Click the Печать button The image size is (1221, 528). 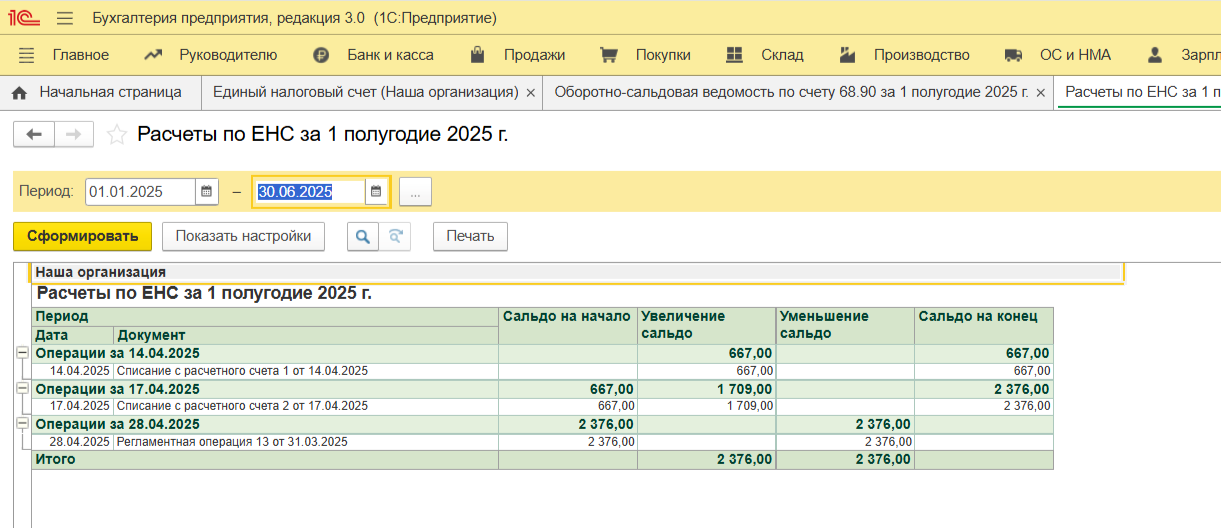(470, 237)
